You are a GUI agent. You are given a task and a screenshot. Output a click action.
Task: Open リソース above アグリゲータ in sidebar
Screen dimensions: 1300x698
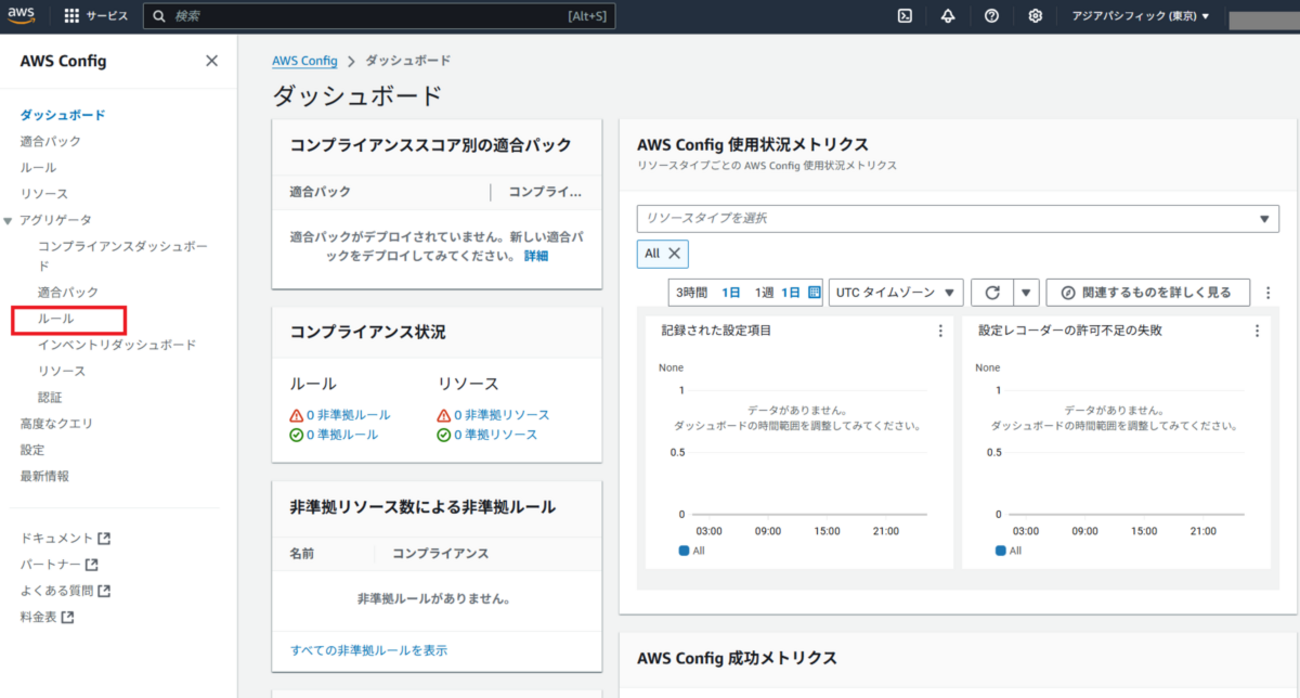click(44, 193)
